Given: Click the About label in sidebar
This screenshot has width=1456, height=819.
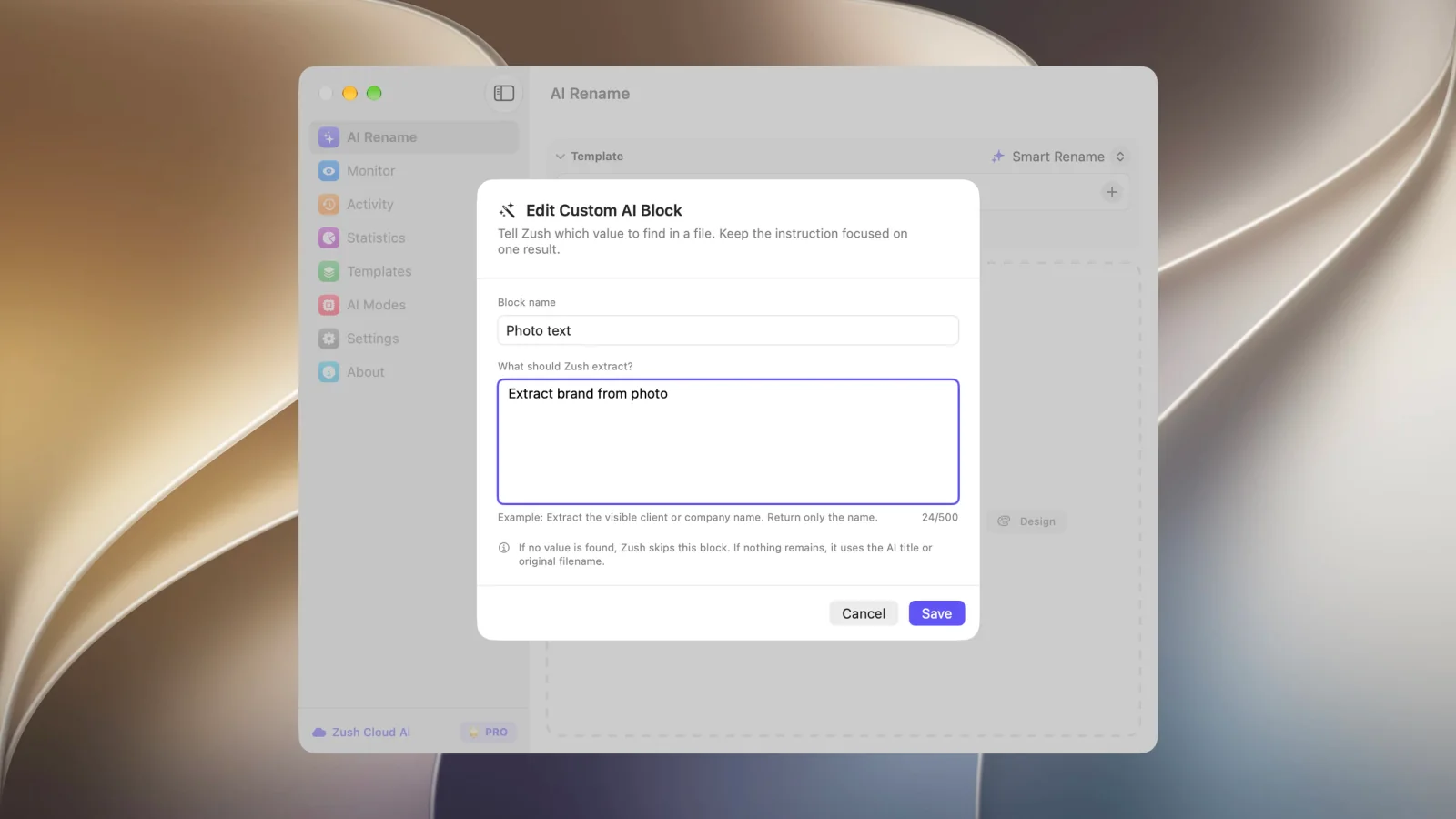Looking at the screenshot, I should pyautogui.click(x=366, y=372).
